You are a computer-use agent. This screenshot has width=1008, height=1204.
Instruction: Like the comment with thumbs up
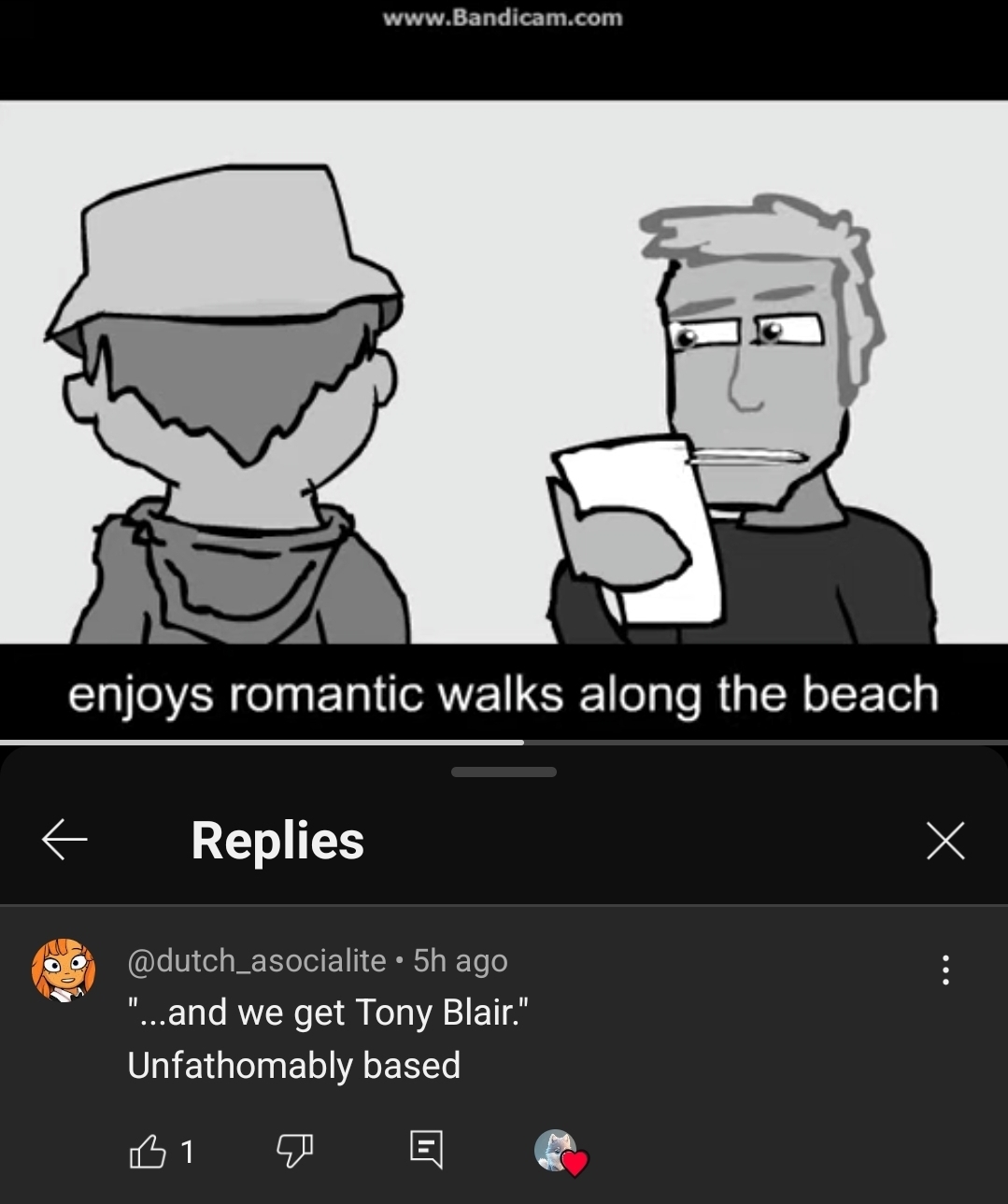147,1151
